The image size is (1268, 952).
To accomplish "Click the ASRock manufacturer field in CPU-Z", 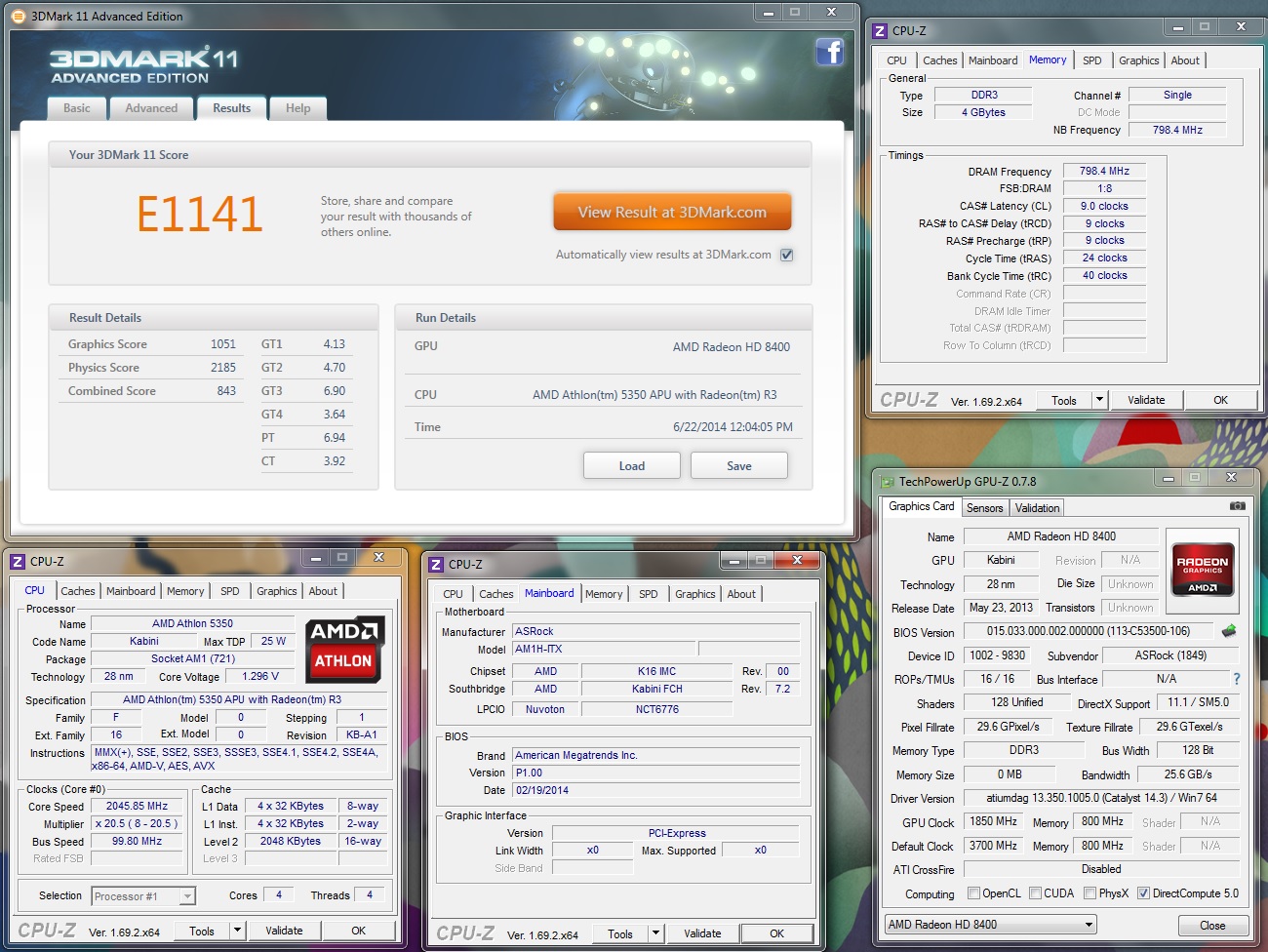I will tap(656, 631).
